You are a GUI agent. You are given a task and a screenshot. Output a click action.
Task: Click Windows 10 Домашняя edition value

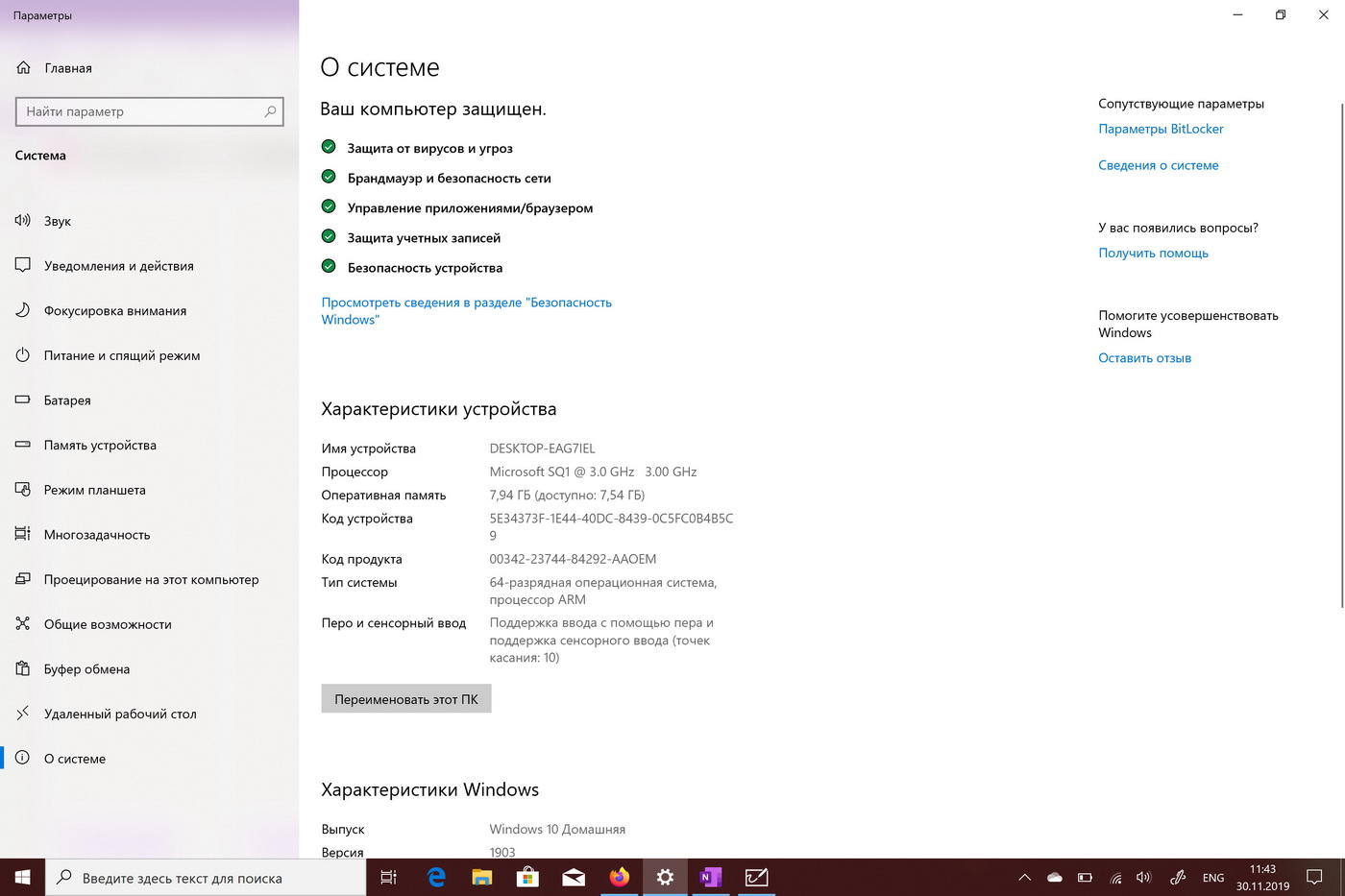point(557,829)
